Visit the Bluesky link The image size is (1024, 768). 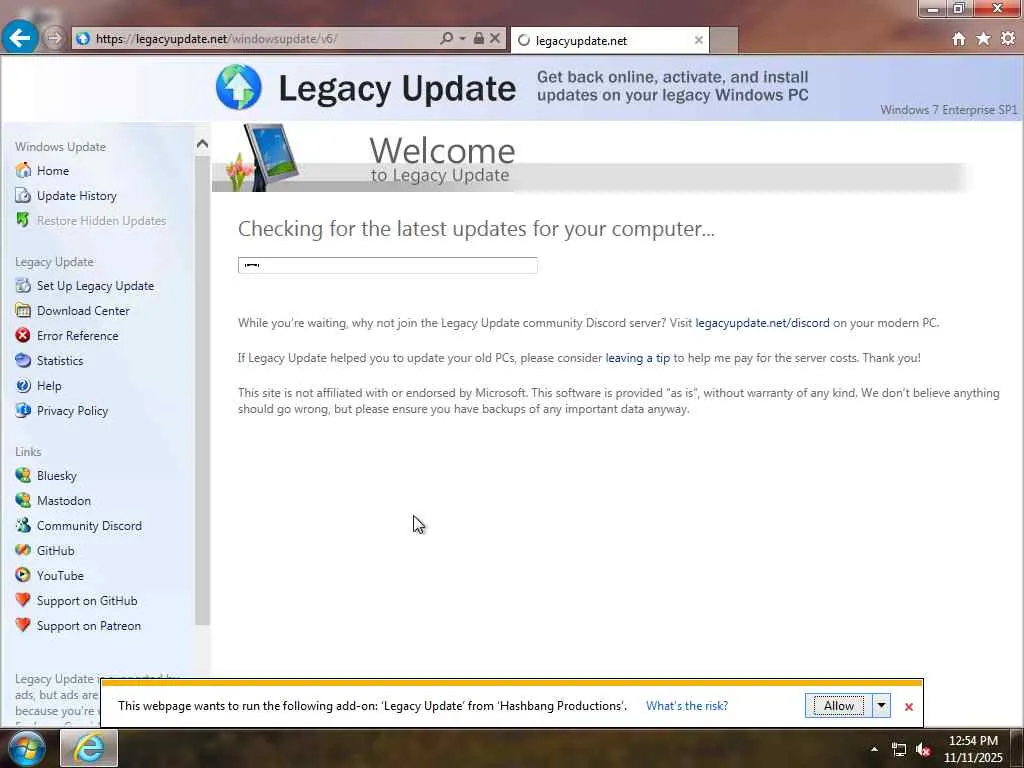click(x=57, y=475)
